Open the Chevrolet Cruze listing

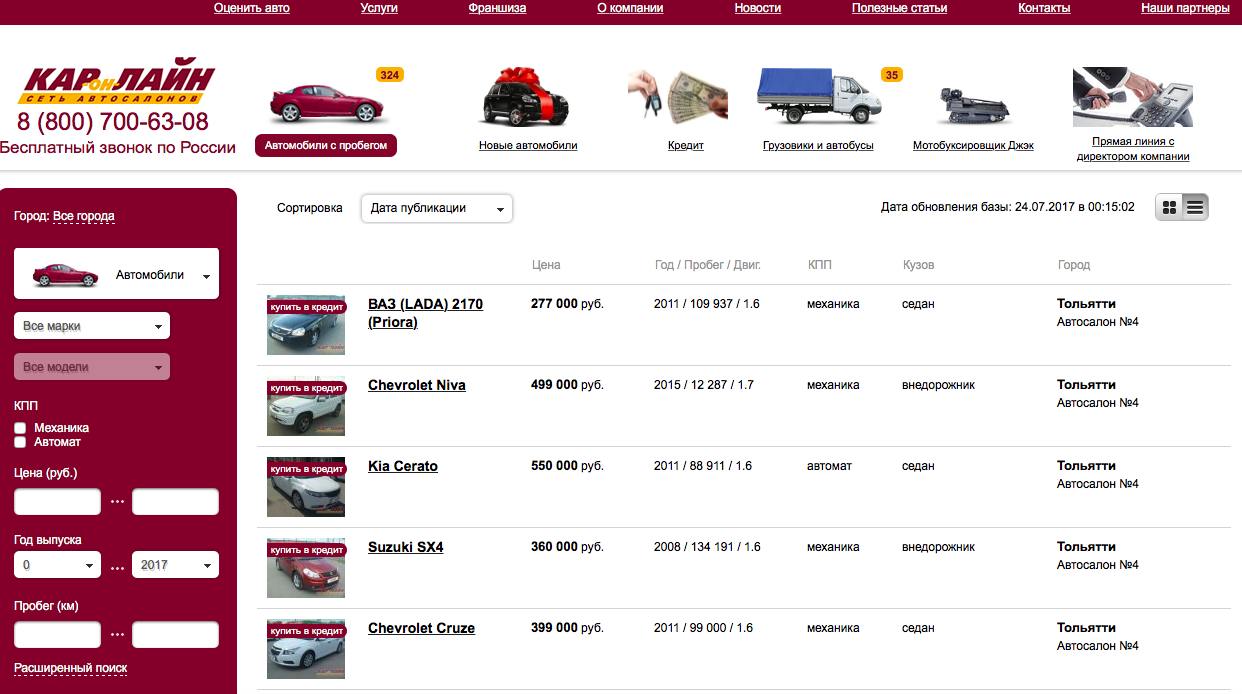tap(421, 628)
